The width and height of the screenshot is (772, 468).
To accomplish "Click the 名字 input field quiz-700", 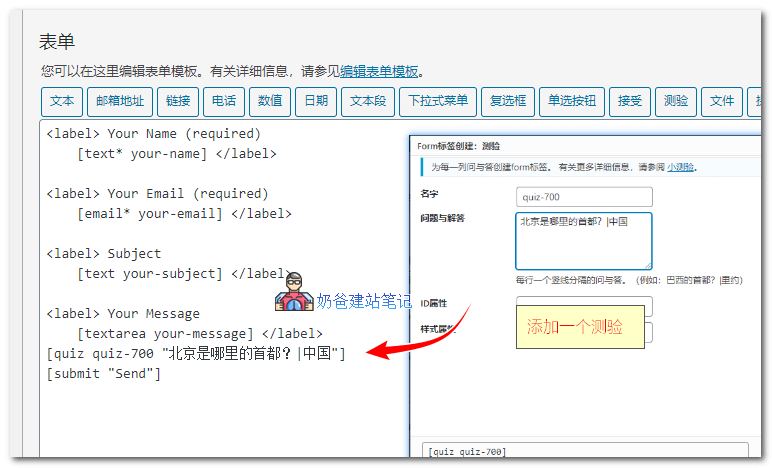I will 584,197.
